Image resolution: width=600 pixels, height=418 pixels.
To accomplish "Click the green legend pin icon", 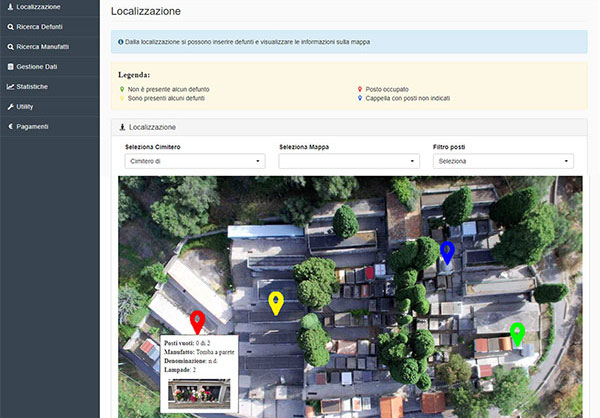I will [x=122, y=89].
